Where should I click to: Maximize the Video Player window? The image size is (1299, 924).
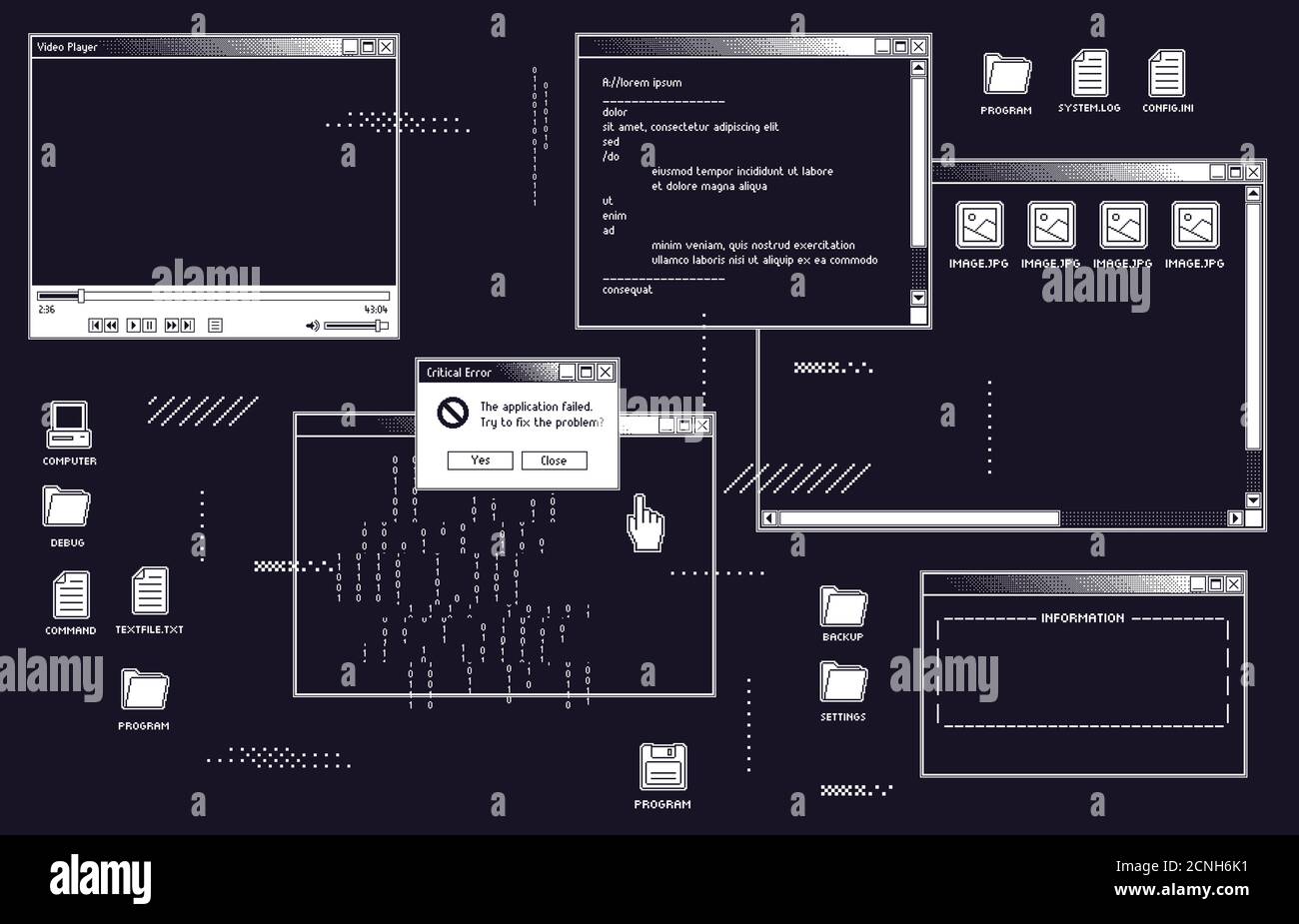click(368, 47)
